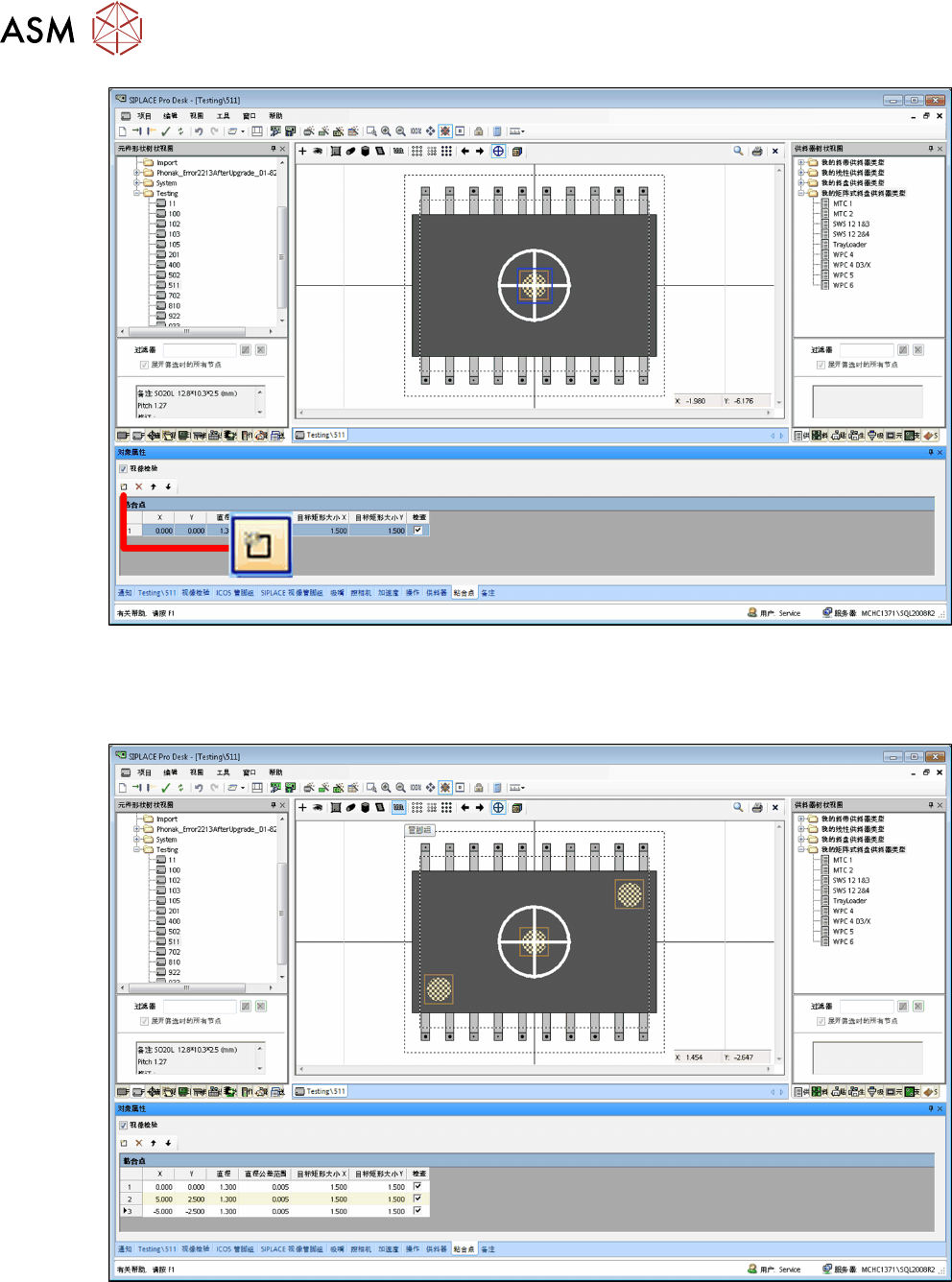Image resolution: width=952 pixels, height=1282 pixels.
Task: Click move-up arrow above second screenshot's glue table
Action: (x=154, y=1143)
